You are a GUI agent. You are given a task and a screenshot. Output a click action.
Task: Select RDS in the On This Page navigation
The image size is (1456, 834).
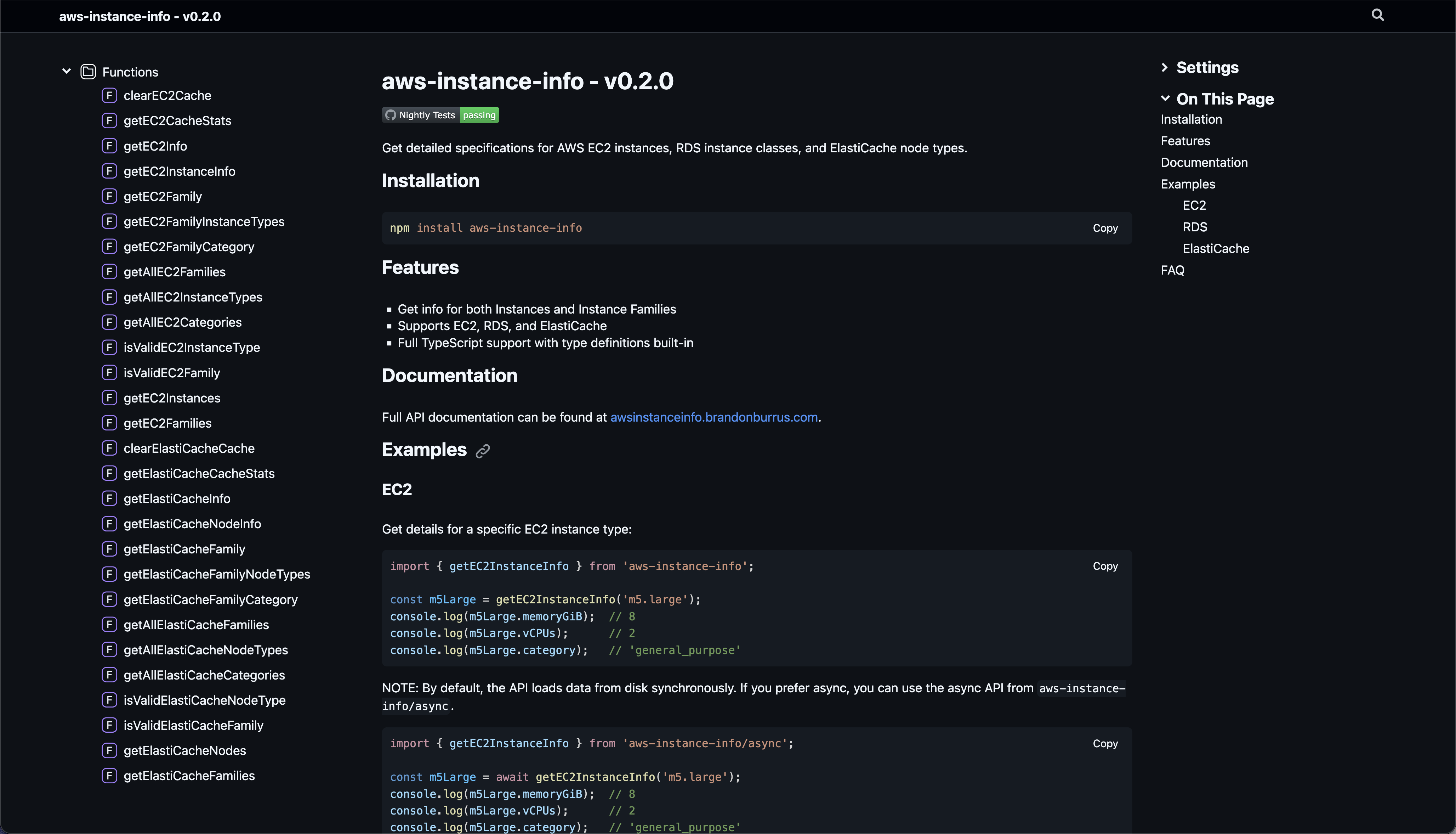1195,226
